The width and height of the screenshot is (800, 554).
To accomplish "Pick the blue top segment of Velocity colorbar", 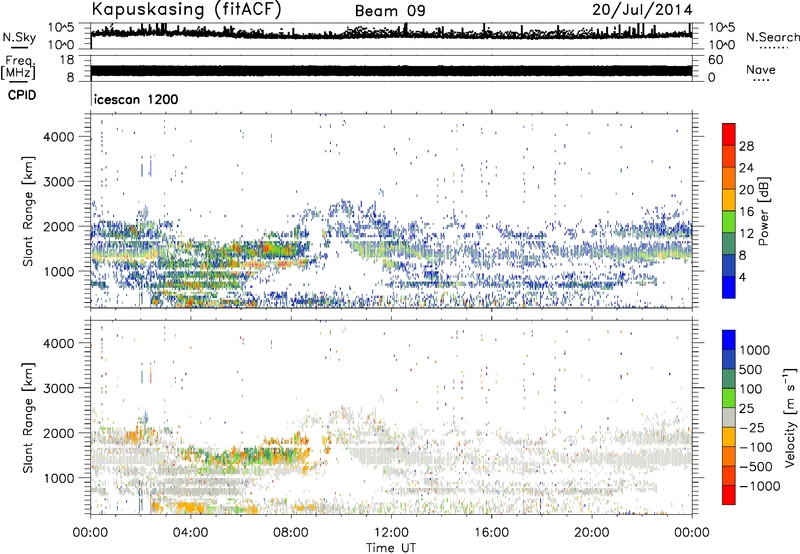I will 729,340.
